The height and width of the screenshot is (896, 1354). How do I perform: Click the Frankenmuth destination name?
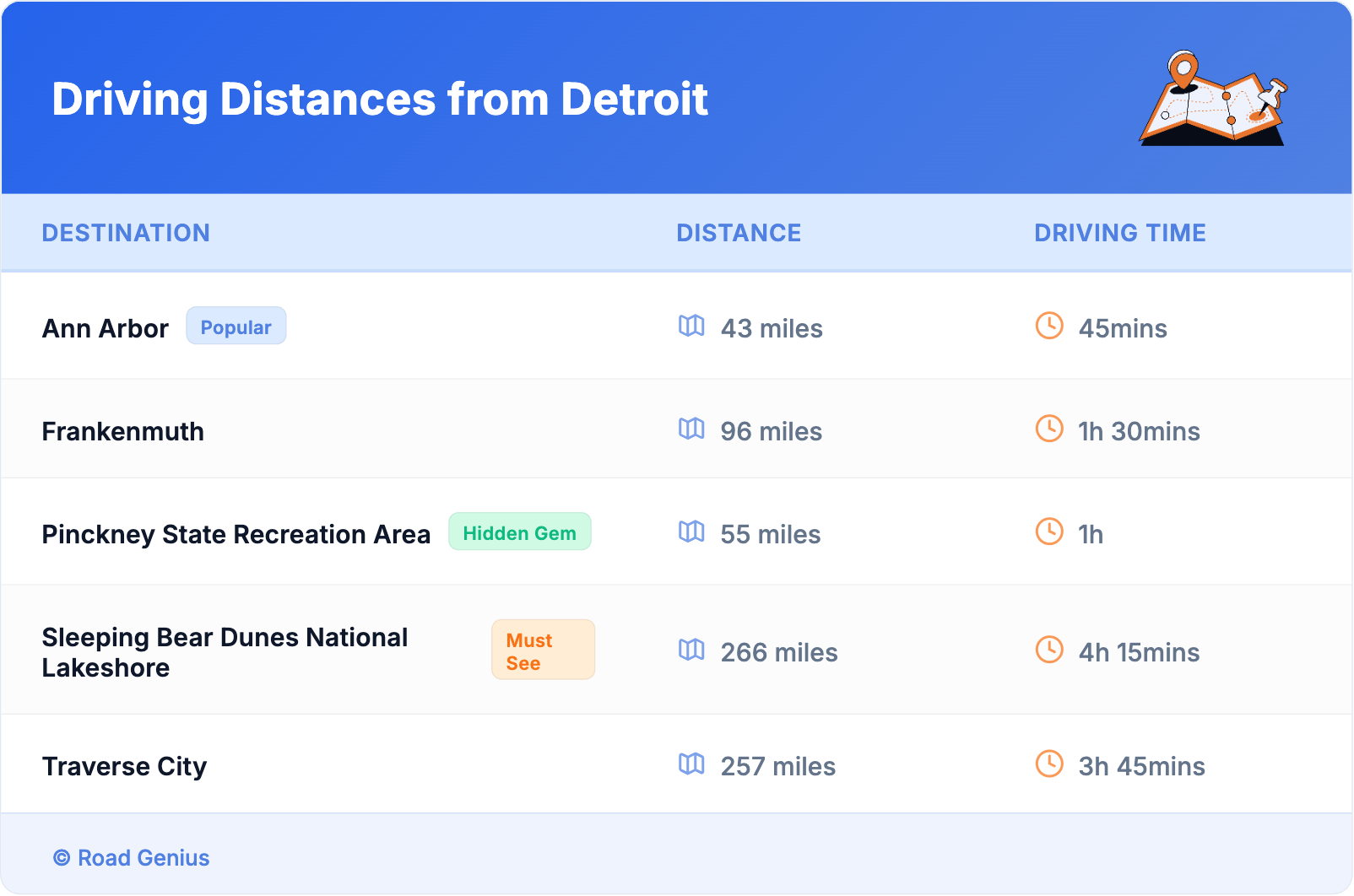pos(122,431)
